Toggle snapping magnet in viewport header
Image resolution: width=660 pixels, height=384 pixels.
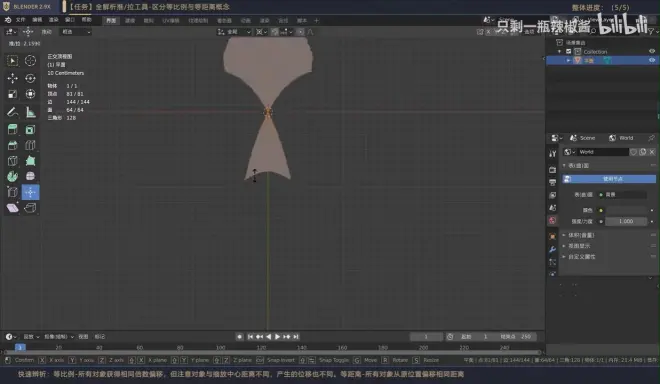(274, 32)
